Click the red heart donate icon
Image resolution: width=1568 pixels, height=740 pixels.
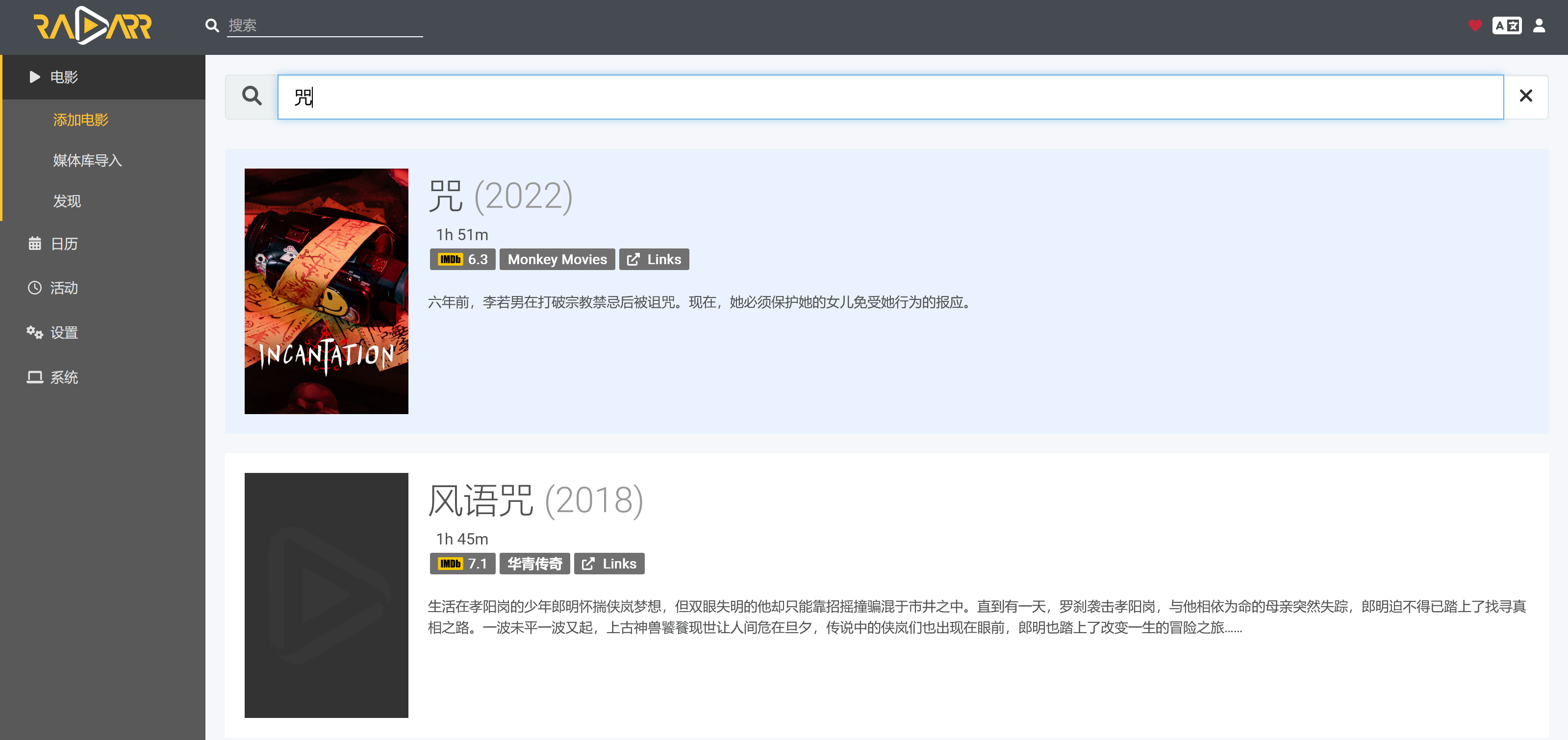point(1474,25)
